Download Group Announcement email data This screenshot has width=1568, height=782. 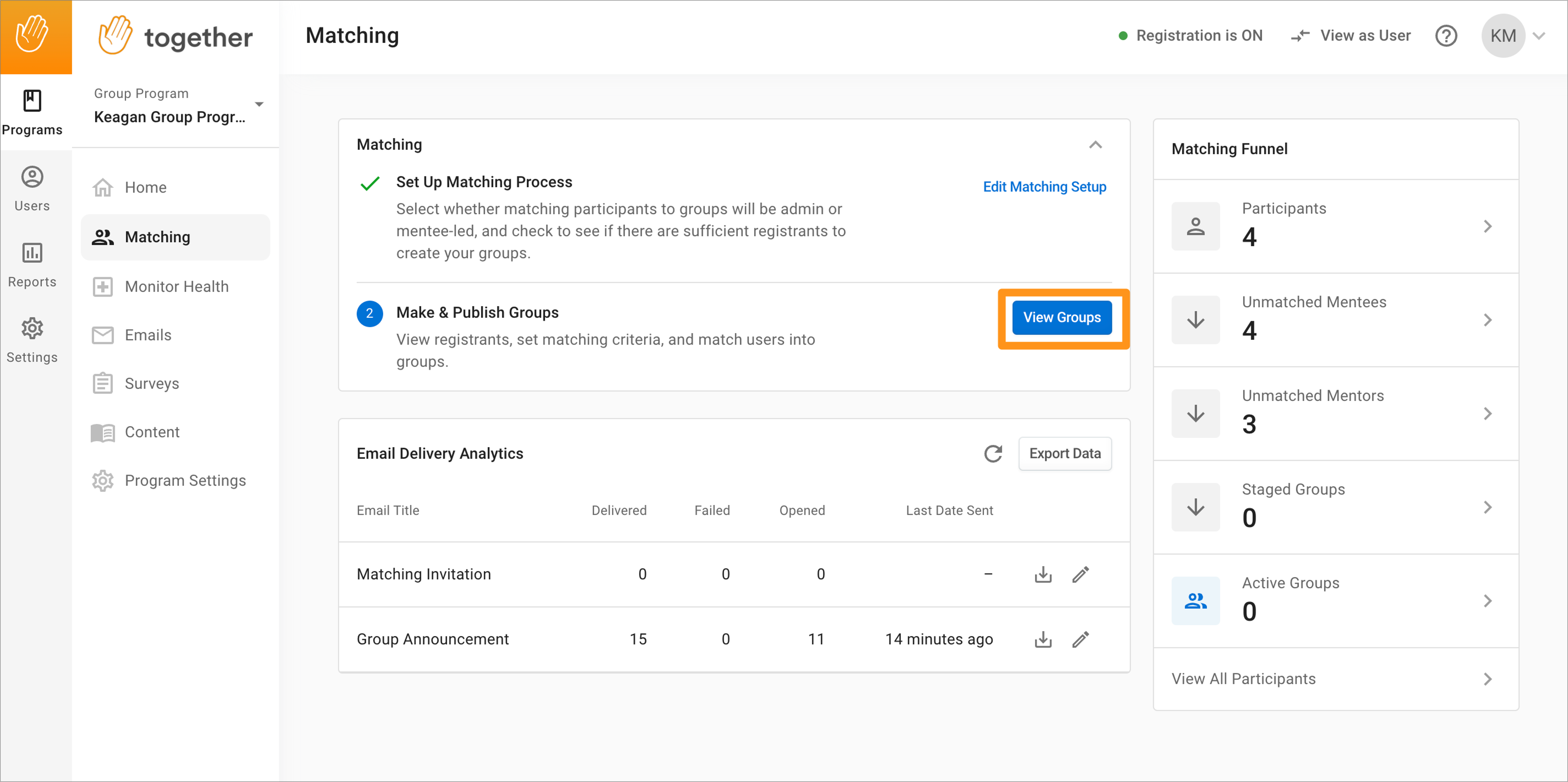tap(1043, 640)
